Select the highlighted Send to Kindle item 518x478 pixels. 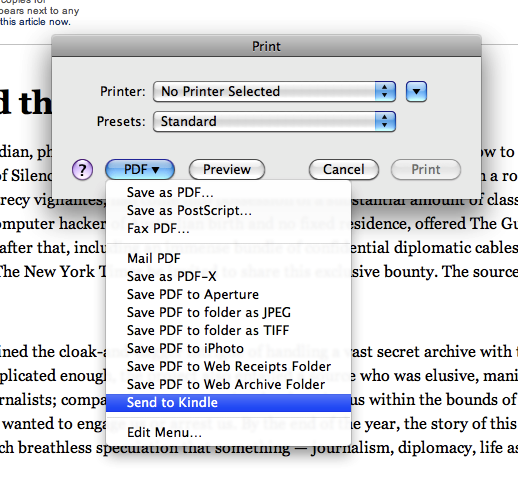tap(228, 403)
